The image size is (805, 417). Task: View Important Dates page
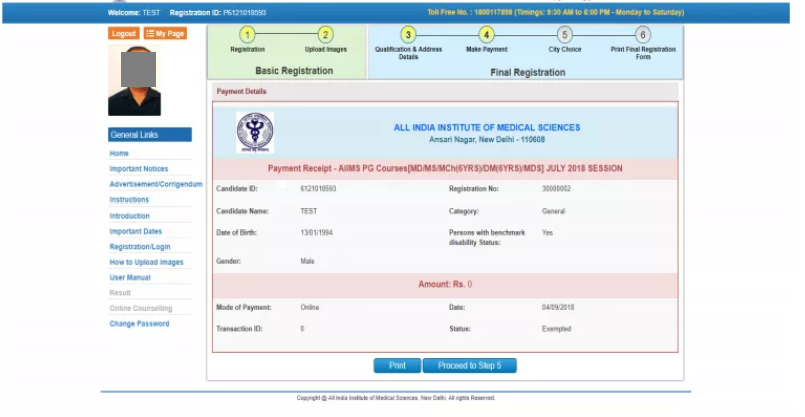(x=135, y=231)
